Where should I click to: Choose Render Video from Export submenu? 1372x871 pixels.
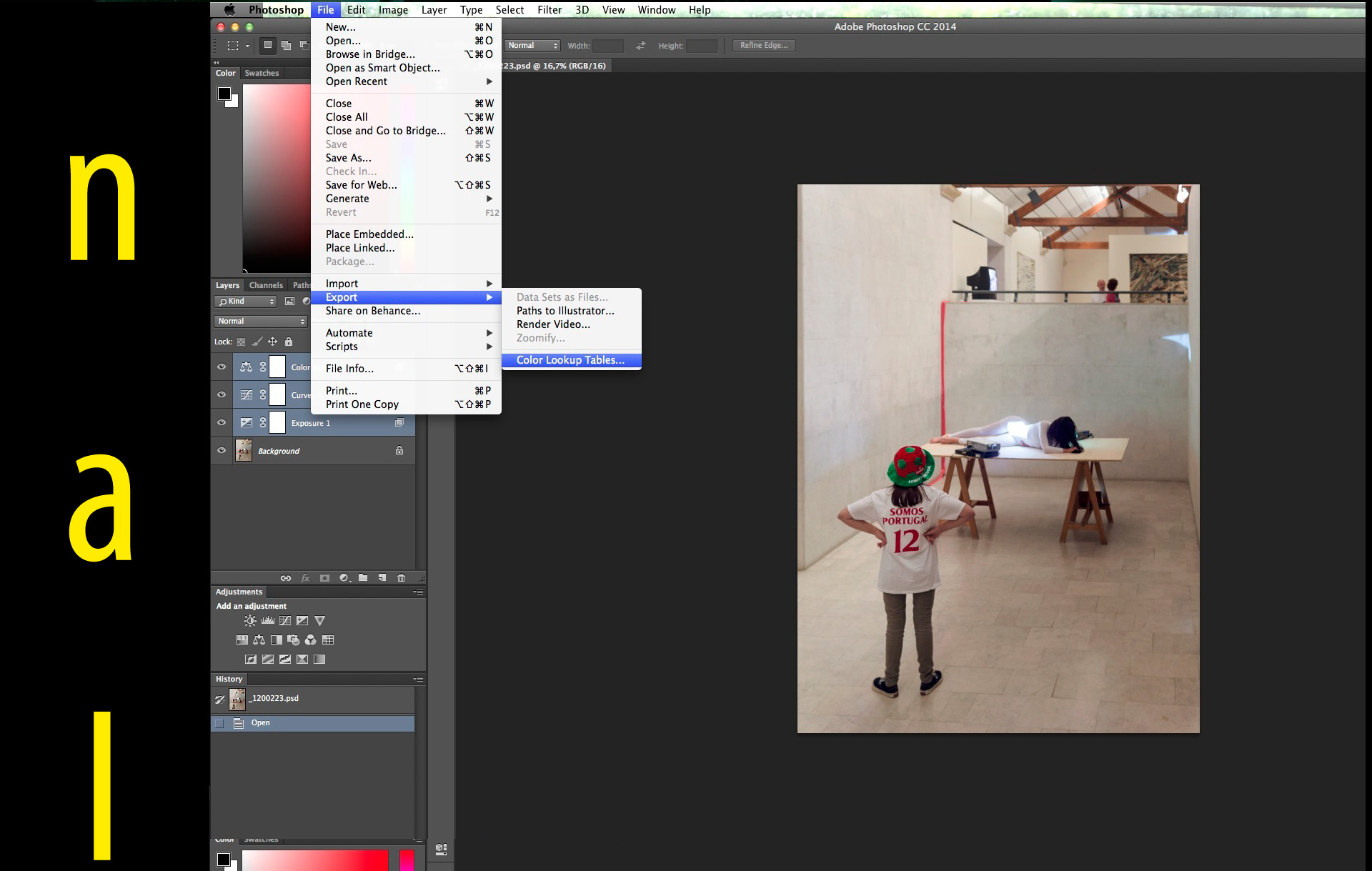[571, 324]
